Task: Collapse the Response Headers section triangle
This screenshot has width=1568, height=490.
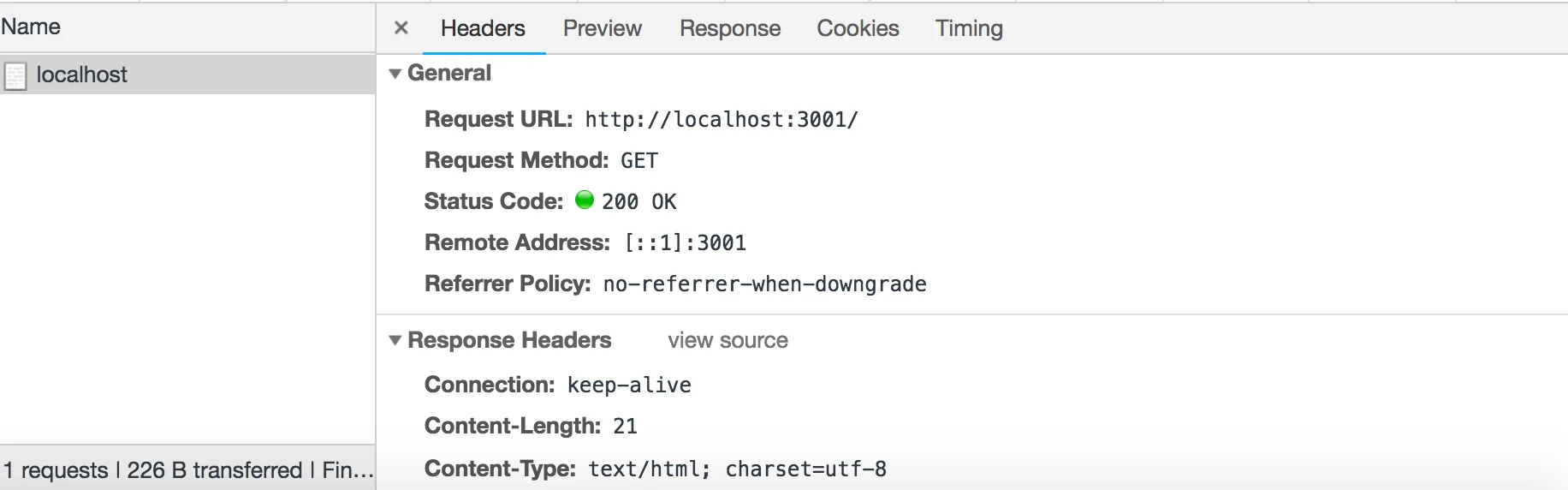Action: tap(395, 340)
